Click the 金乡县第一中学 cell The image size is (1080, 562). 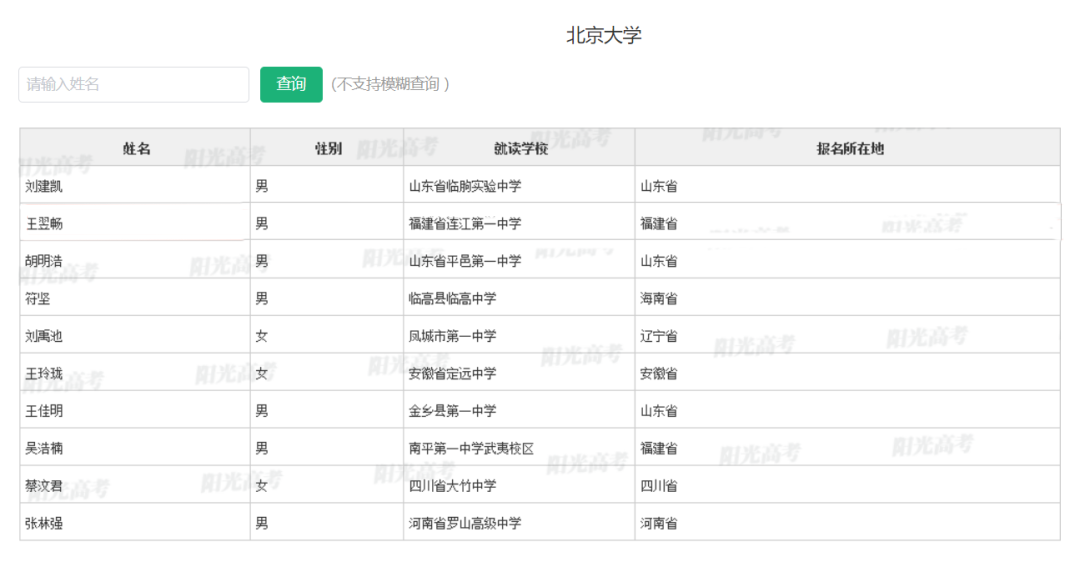tap(452, 411)
